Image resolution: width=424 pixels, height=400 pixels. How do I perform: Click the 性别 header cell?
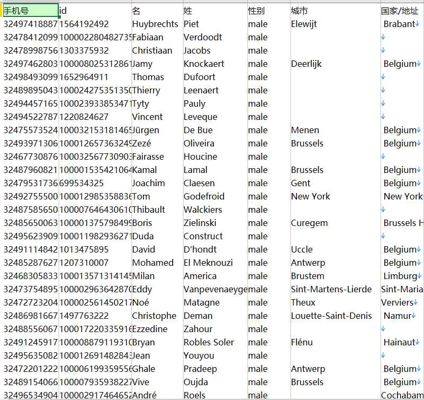coord(269,11)
